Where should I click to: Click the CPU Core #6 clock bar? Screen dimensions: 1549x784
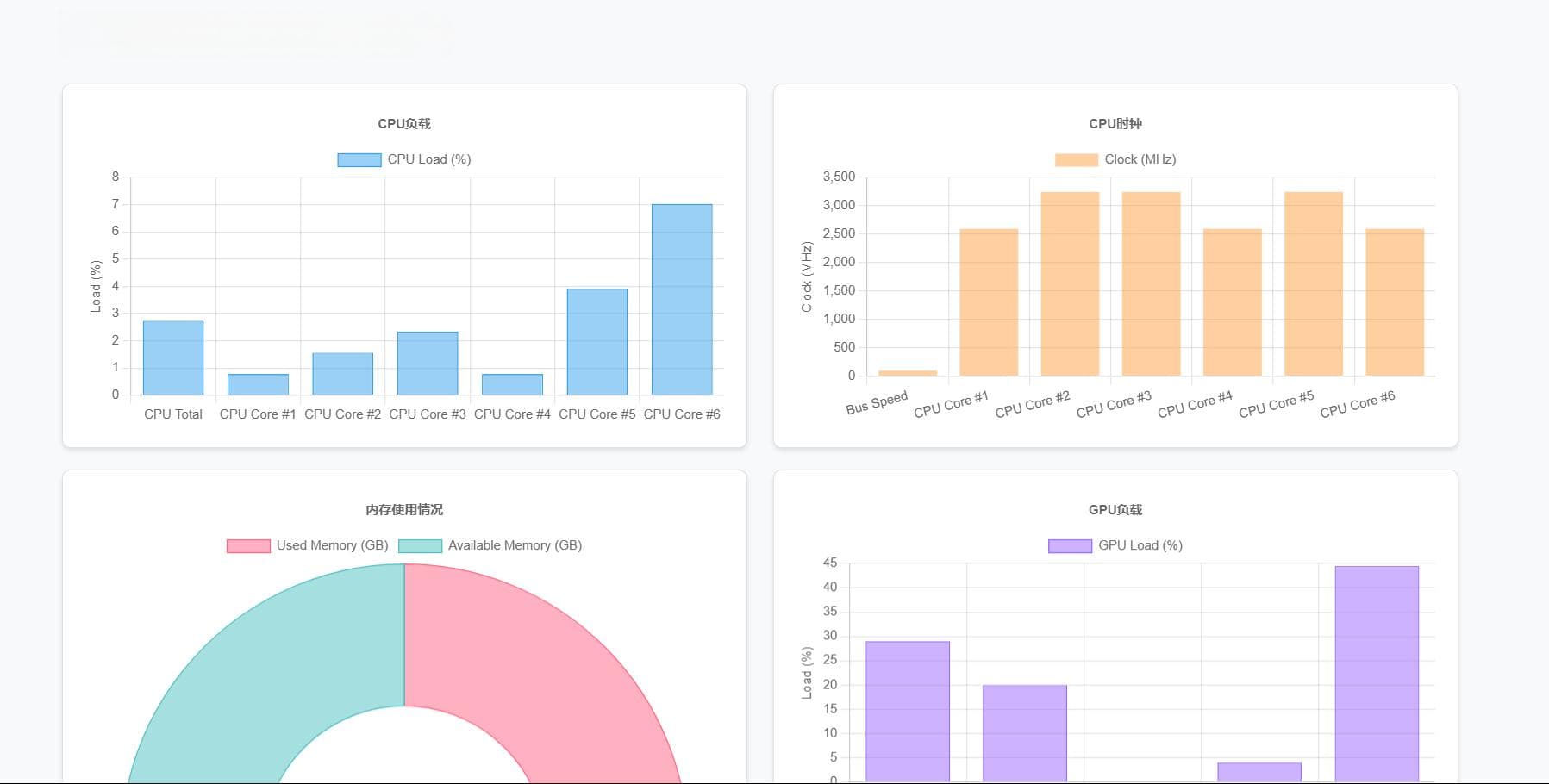[x=1395, y=302]
